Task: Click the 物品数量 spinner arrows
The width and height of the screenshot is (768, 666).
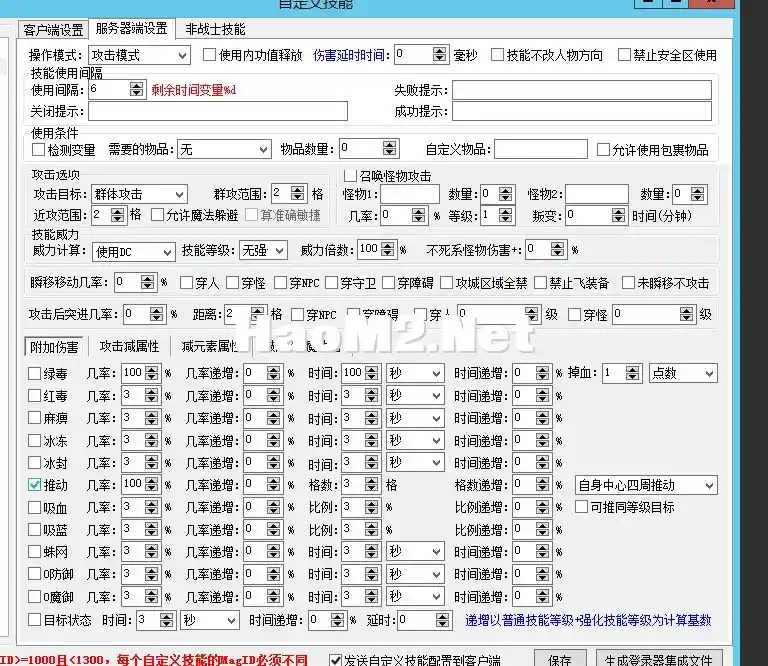Action: pyautogui.click(x=390, y=148)
